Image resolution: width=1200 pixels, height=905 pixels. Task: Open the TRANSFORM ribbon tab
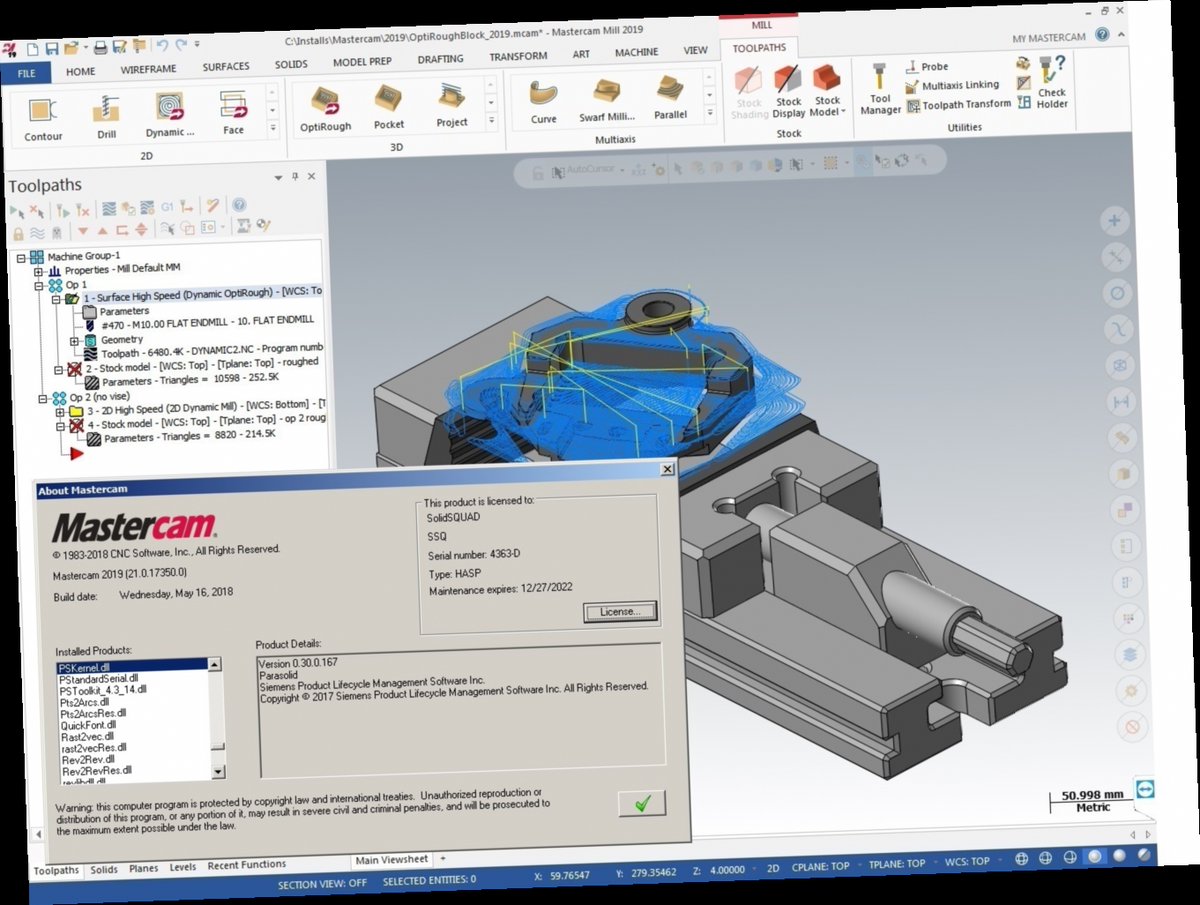pos(517,56)
